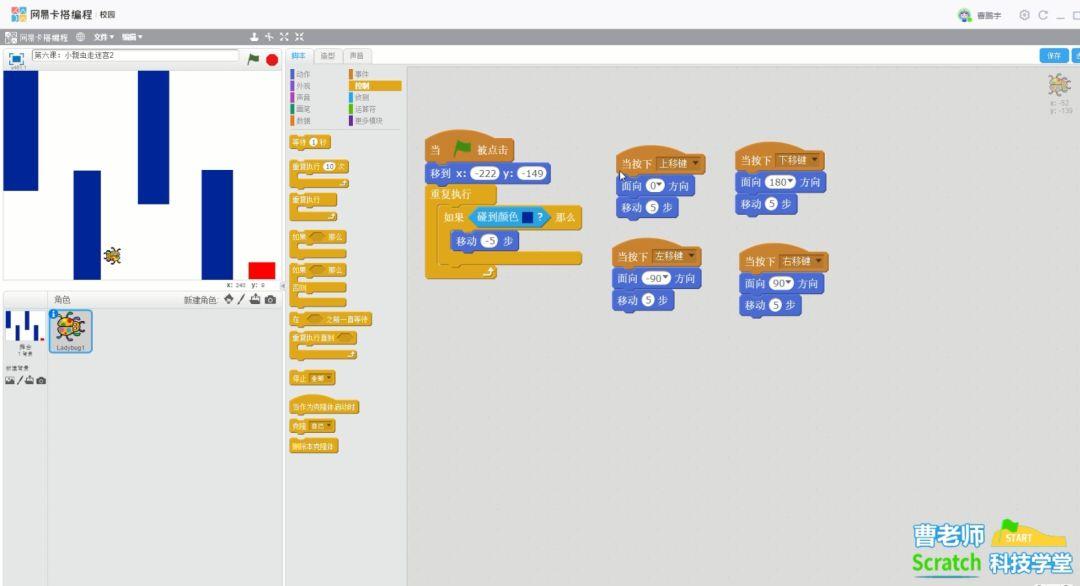Select the shrink sprite tool icon
The image size is (1080, 586).
(x=299, y=37)
